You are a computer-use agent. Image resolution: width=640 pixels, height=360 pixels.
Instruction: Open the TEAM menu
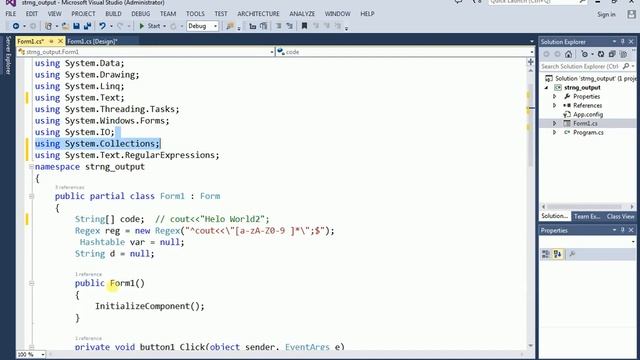(x=168, y=13)
